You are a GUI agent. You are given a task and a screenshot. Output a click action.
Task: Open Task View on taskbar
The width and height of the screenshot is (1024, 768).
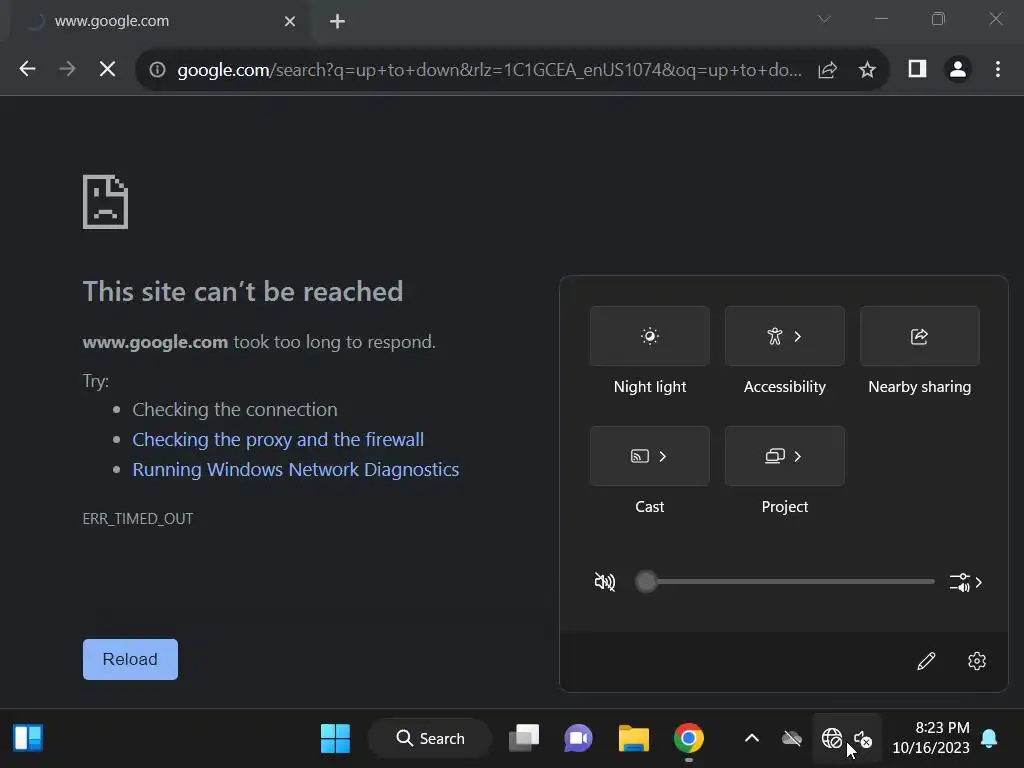click(524, 739)
